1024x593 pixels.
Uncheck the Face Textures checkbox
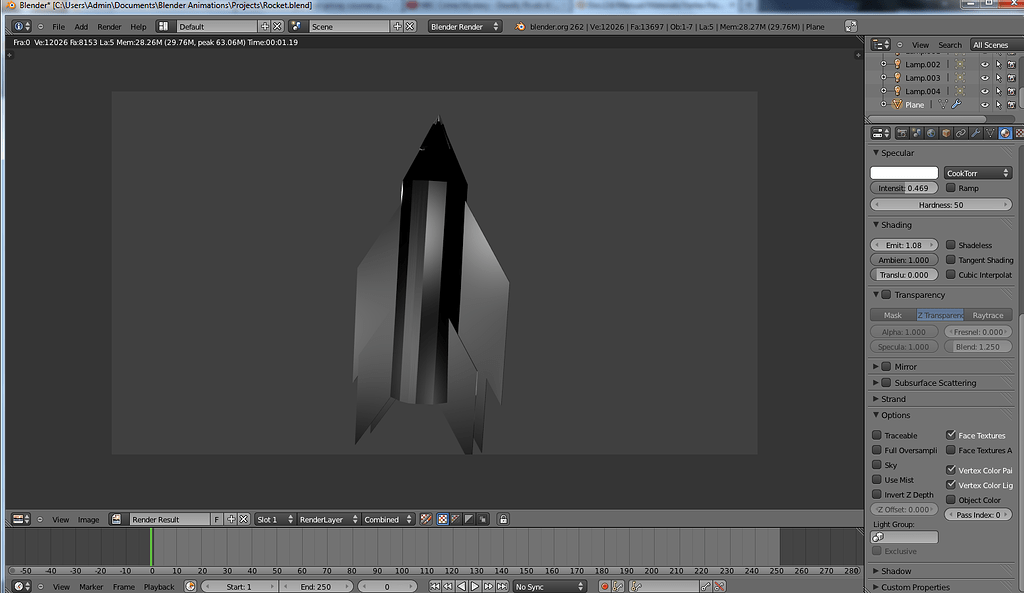tap(951, 435)
